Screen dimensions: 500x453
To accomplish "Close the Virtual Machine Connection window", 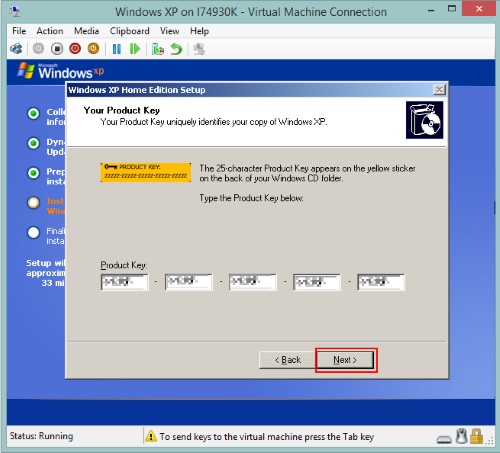I will pyautogui.click(x=479, y=9).
